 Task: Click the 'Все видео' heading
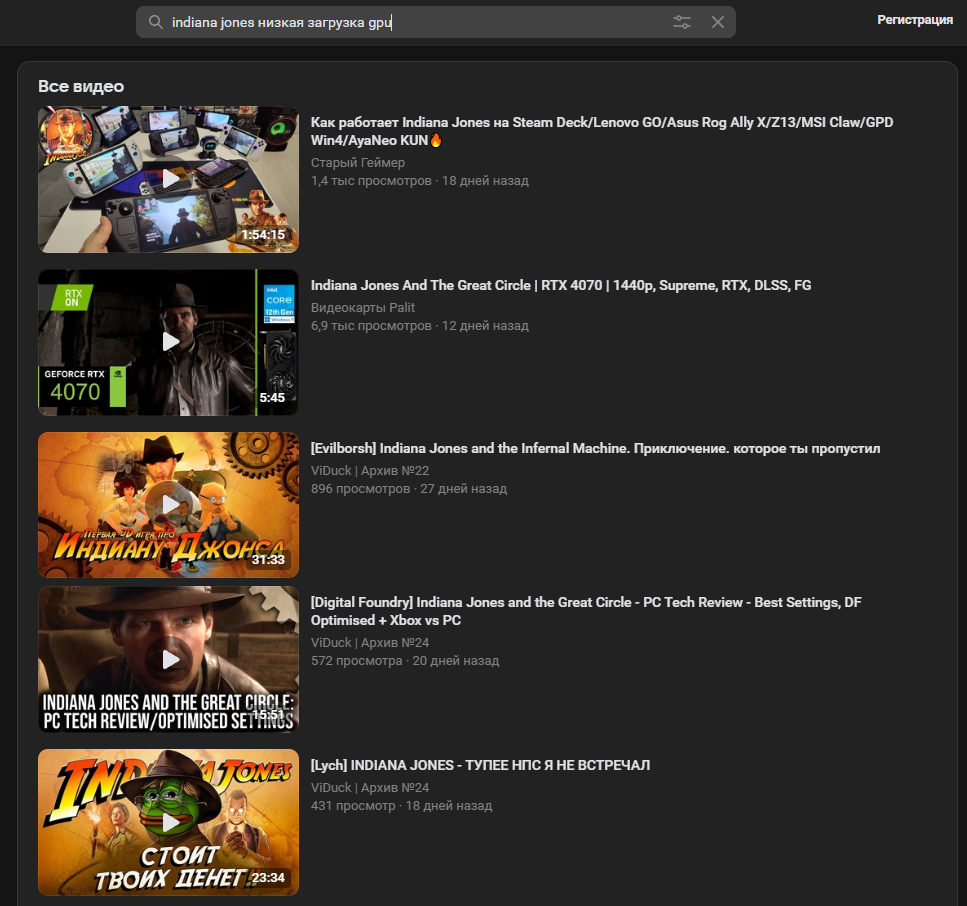pyautogui.click(x=81, y=86)
